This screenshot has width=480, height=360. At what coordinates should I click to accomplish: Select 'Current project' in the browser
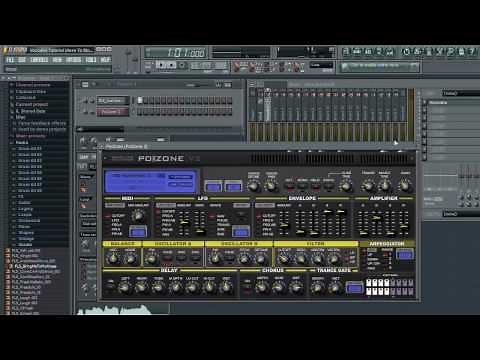coord(32,104)
